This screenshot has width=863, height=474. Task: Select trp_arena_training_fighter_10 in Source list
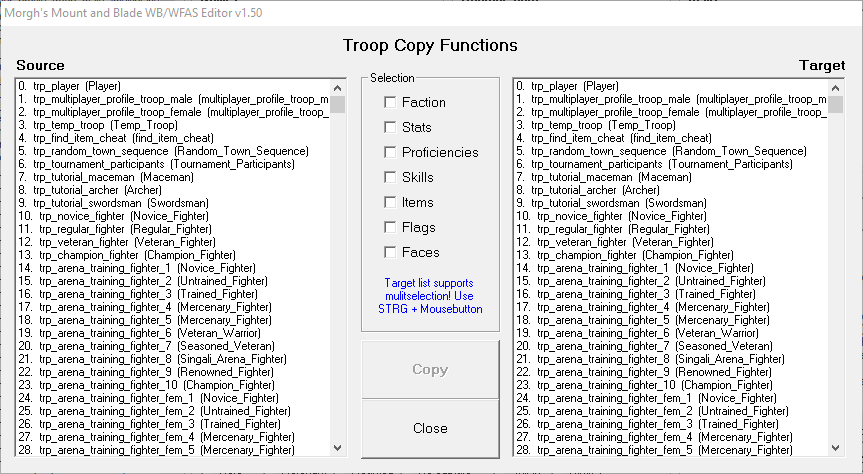point(173,385)
